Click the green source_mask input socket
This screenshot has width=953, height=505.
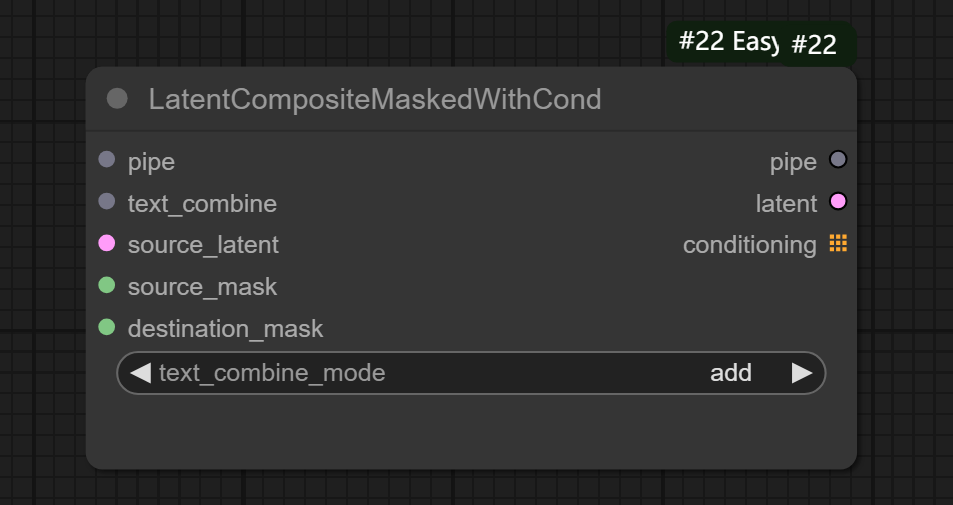coord(107,286)
